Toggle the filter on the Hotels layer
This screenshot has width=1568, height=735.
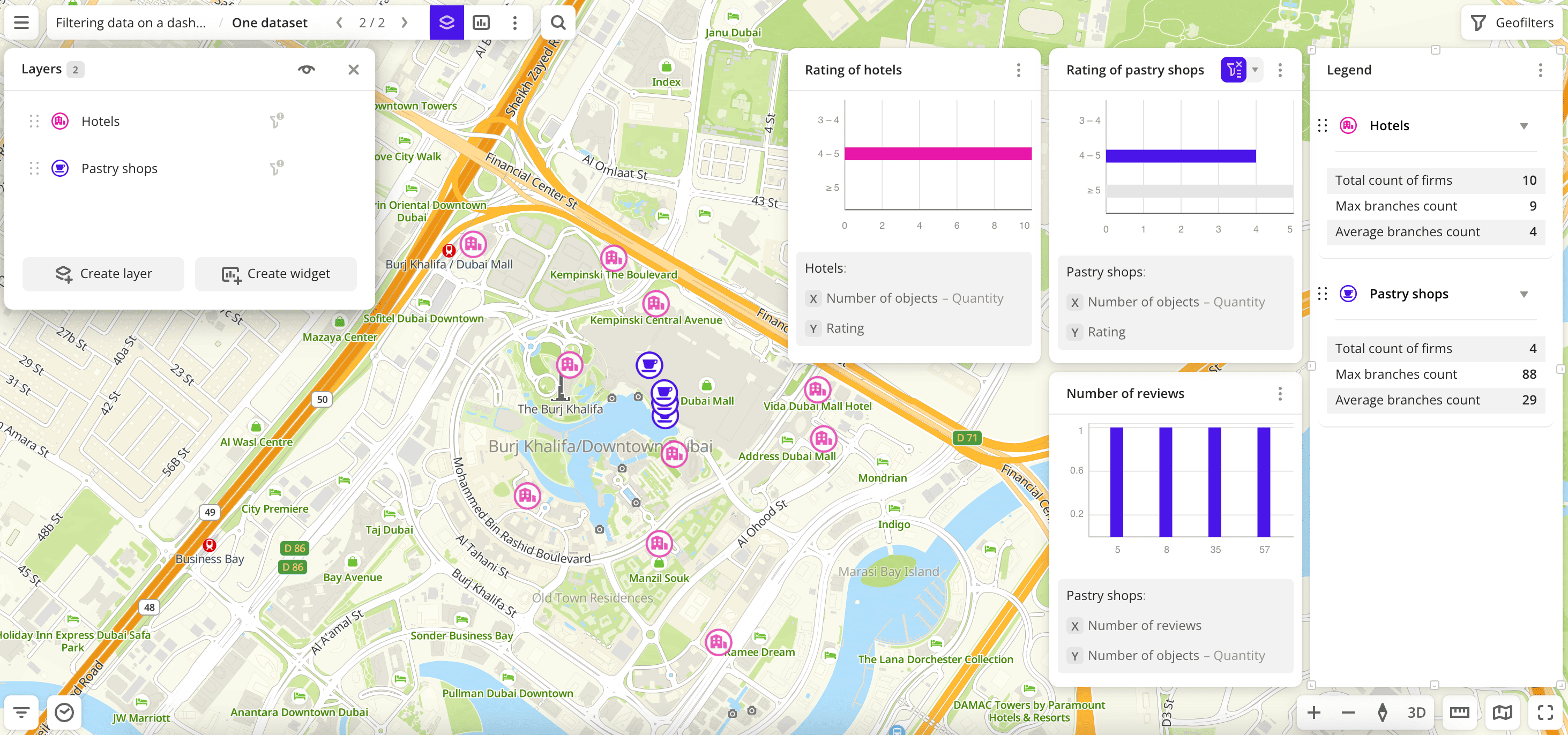pyautogui.click(x=277, y=121)
